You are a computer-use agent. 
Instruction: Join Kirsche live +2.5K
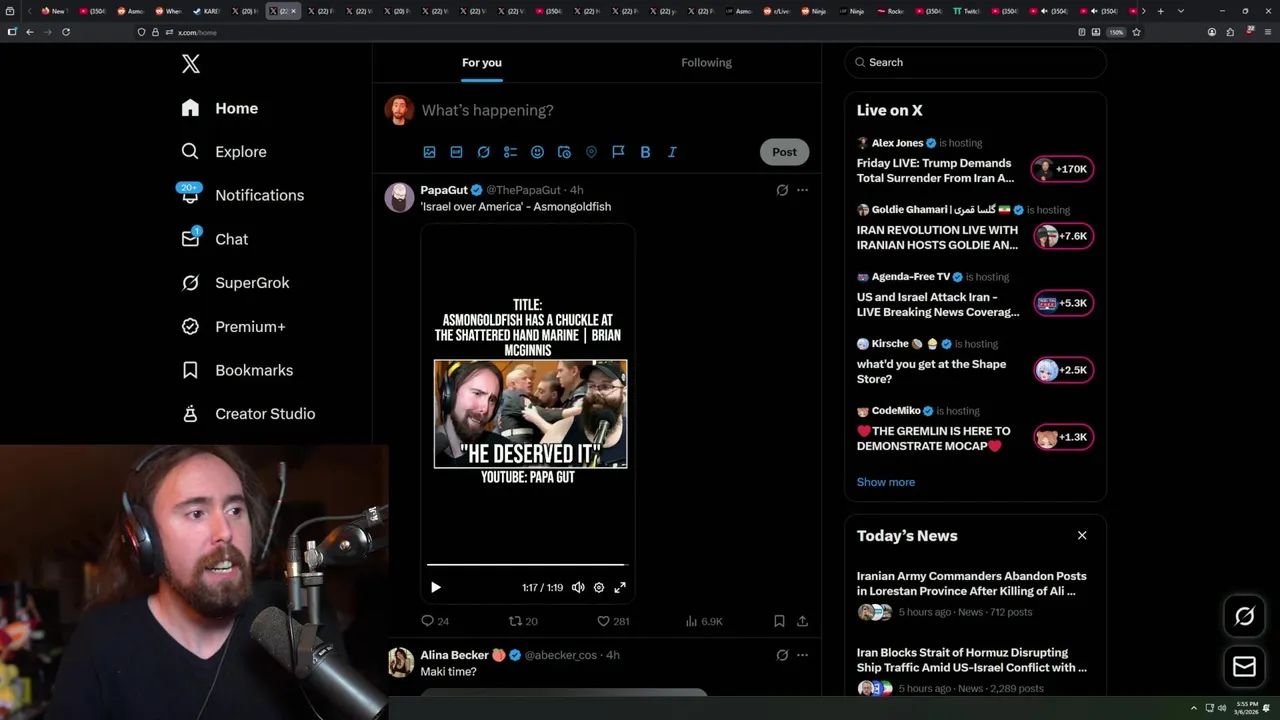1063,370
